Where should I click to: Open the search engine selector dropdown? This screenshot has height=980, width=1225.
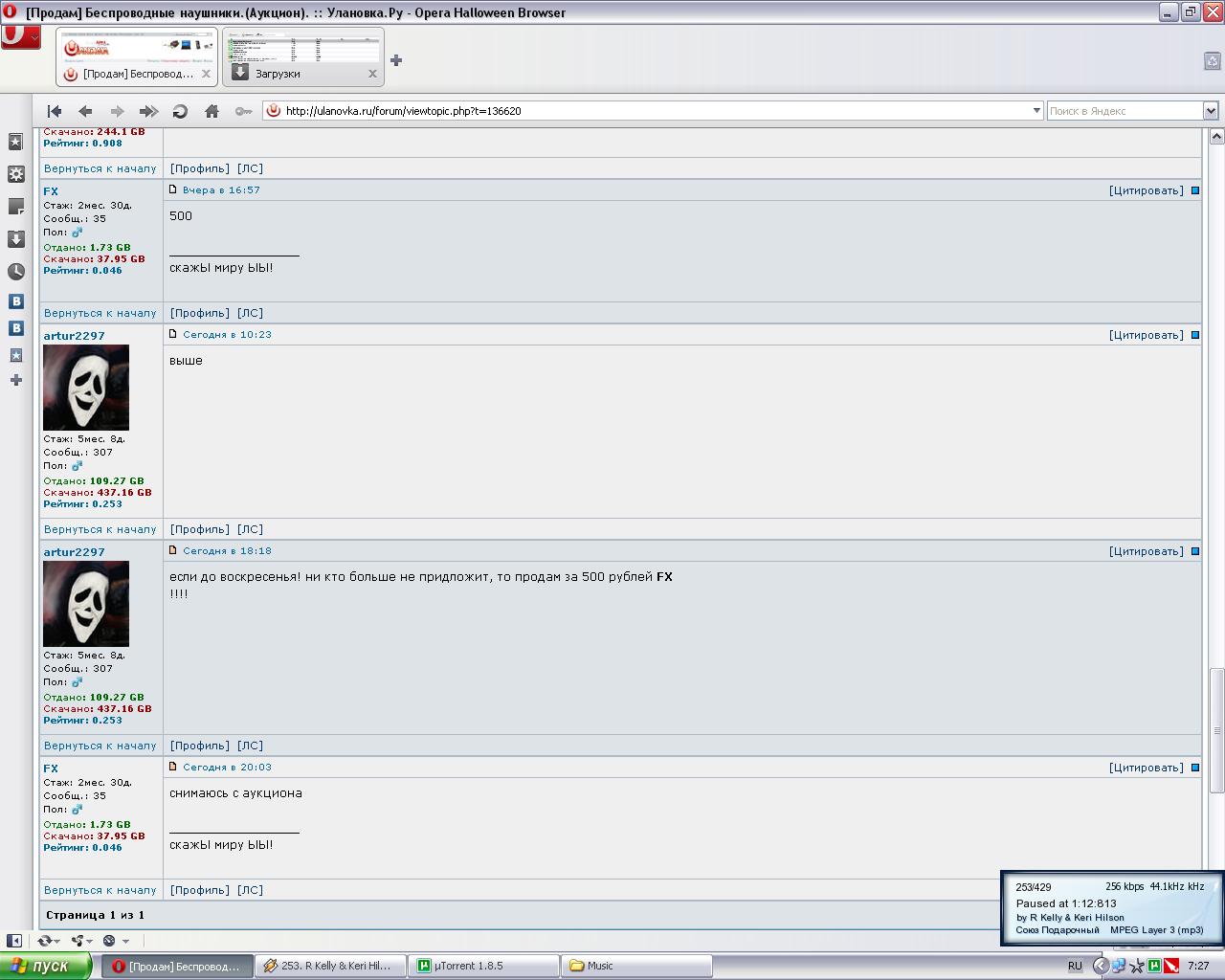1210,111
